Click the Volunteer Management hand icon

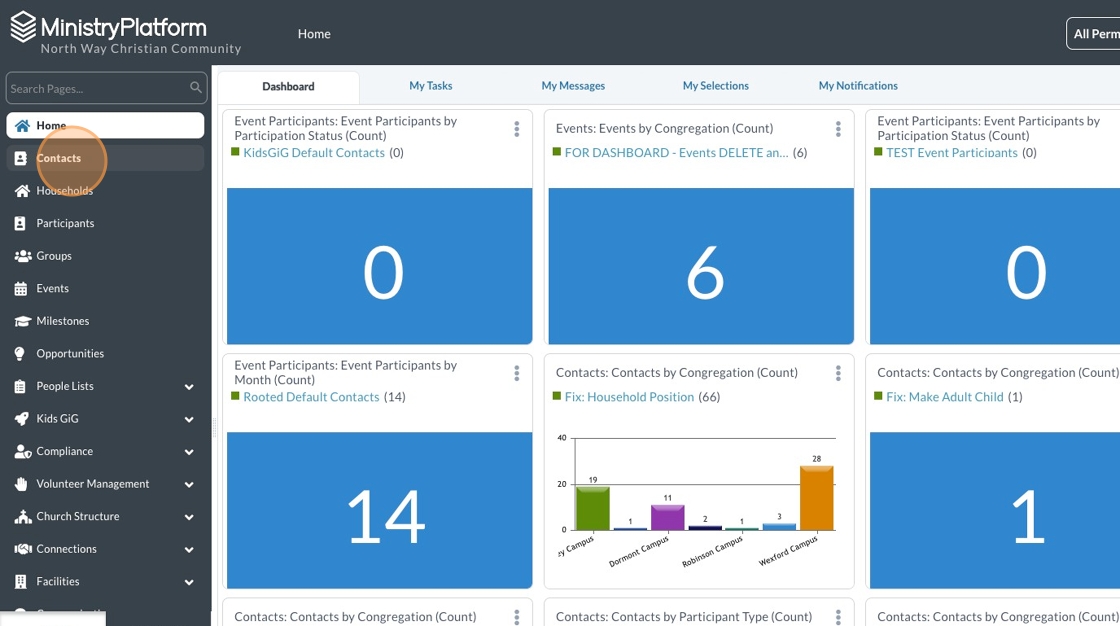tap(21, 484)
